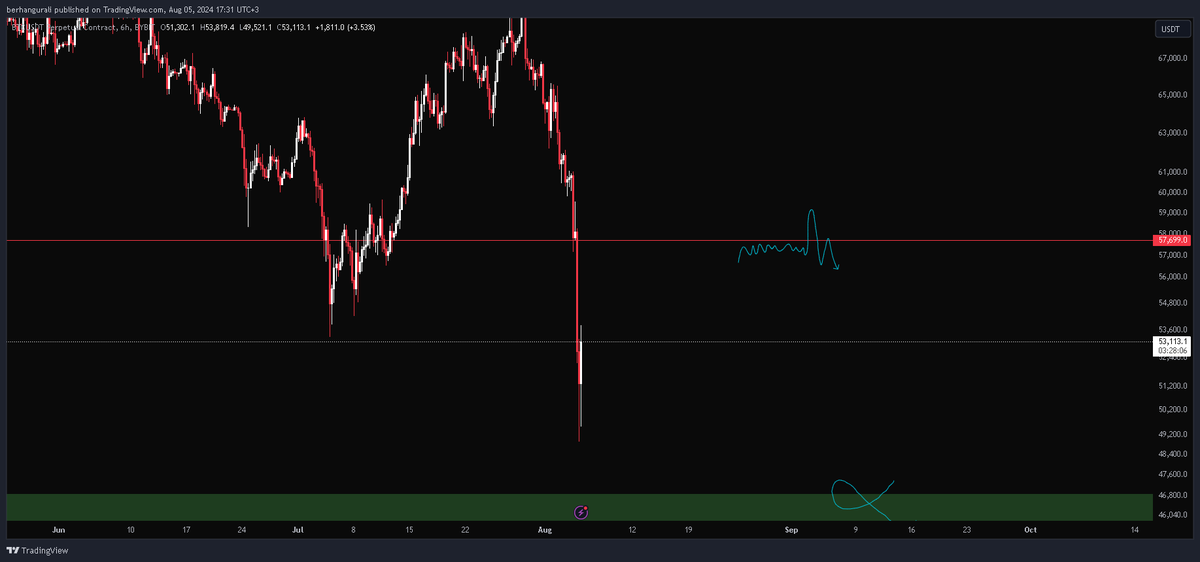
Task: Click the 67,000.0 price scale label
Action: pos(1172,58)
